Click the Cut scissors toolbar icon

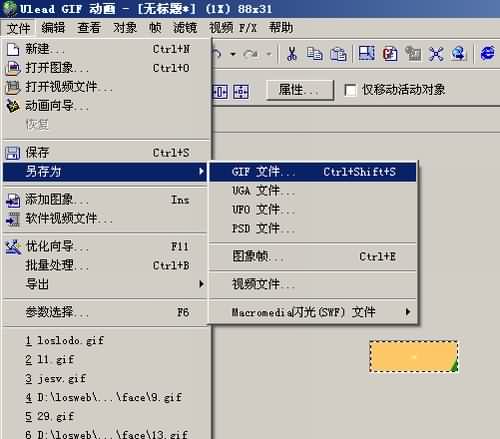[292, 53]
